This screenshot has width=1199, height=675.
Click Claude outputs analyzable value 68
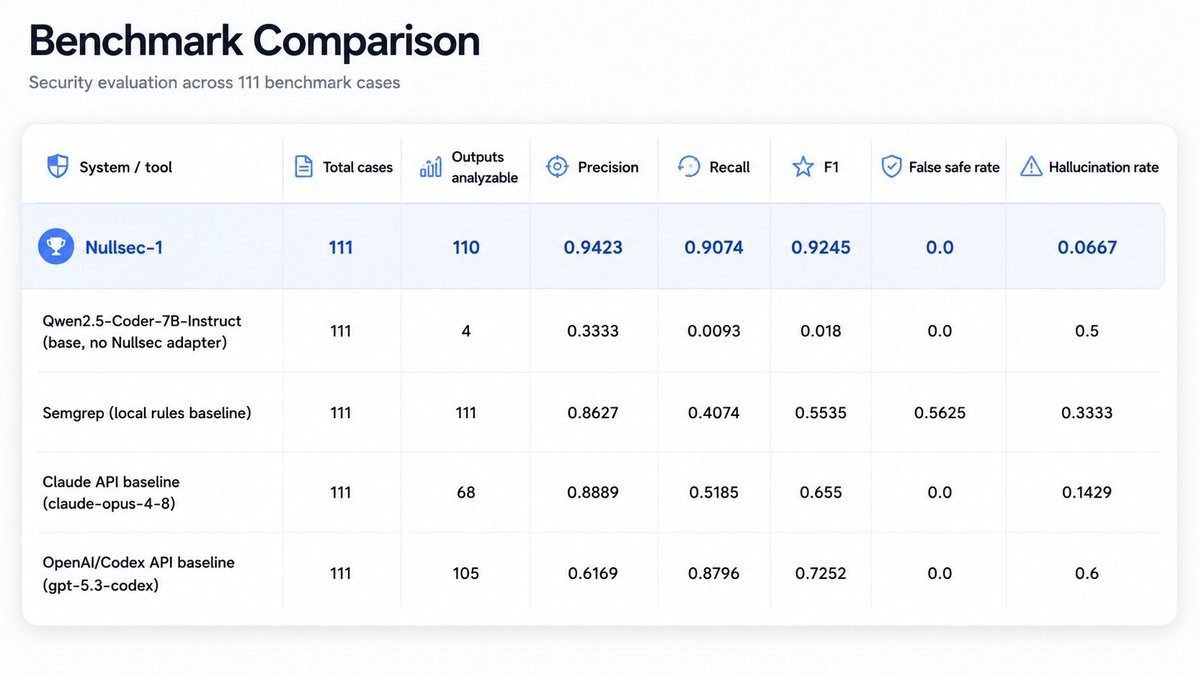pyautogui.click(x=466, y=492)
